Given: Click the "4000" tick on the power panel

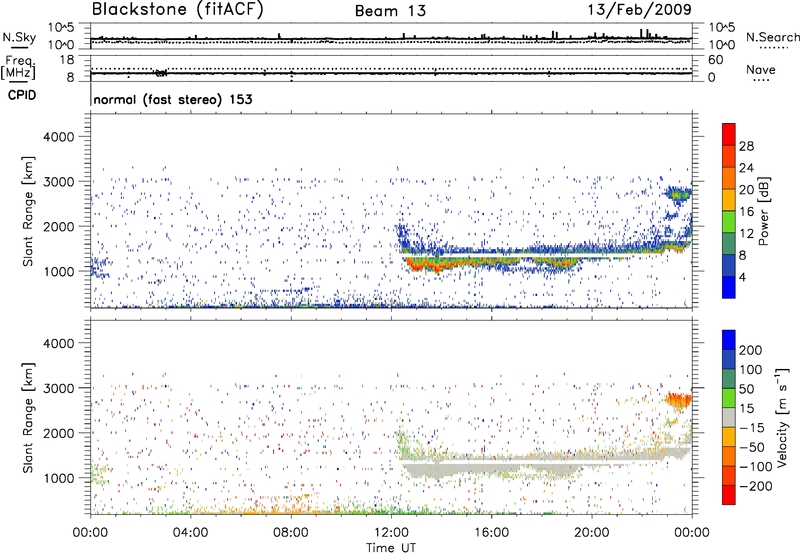Looking at the screenshot, I should (x=59, y=137).
